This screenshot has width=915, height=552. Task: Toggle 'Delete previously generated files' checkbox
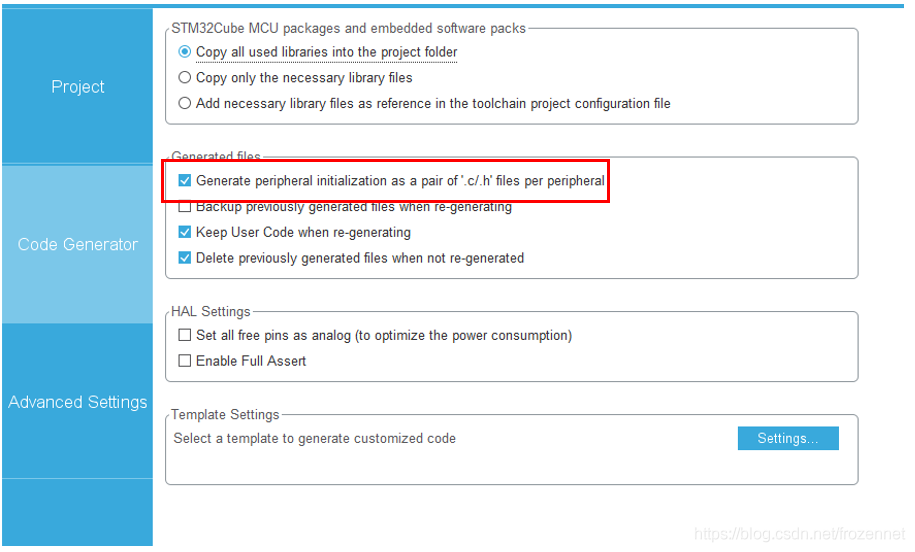pos(184,258)
